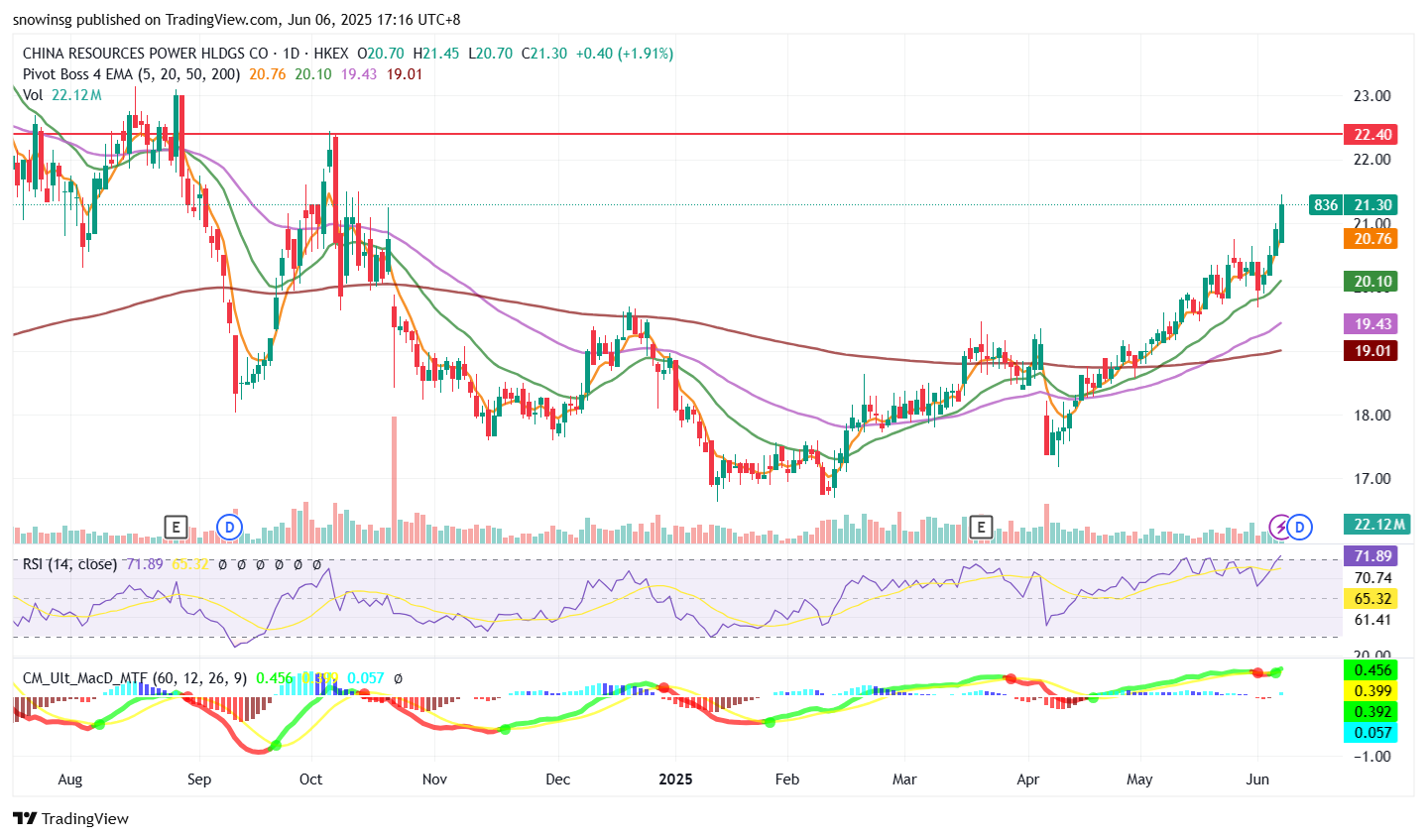Click the Nov label on time axis

tap(434, 780)
